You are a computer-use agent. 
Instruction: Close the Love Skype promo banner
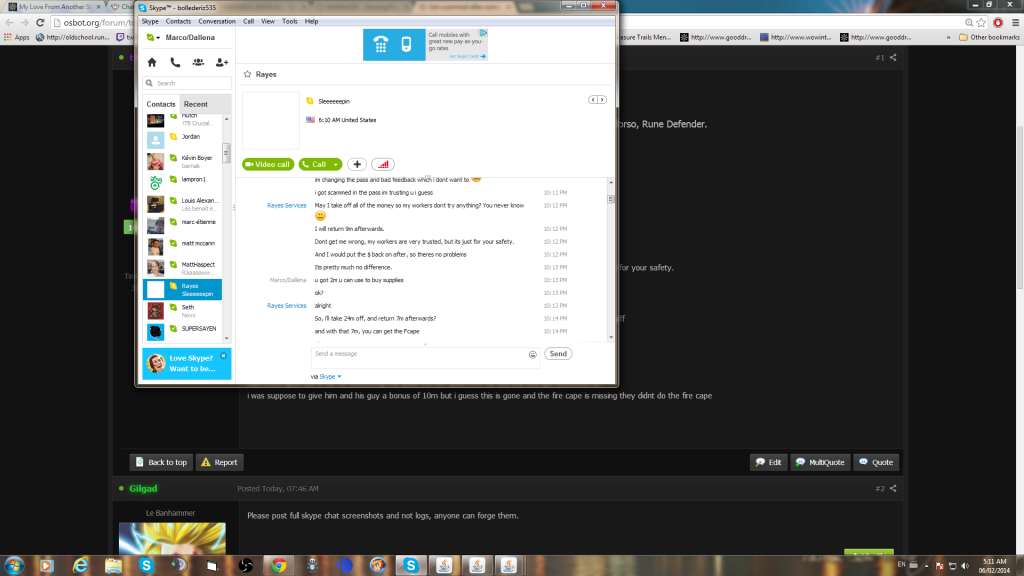click(x=223, y=355)
